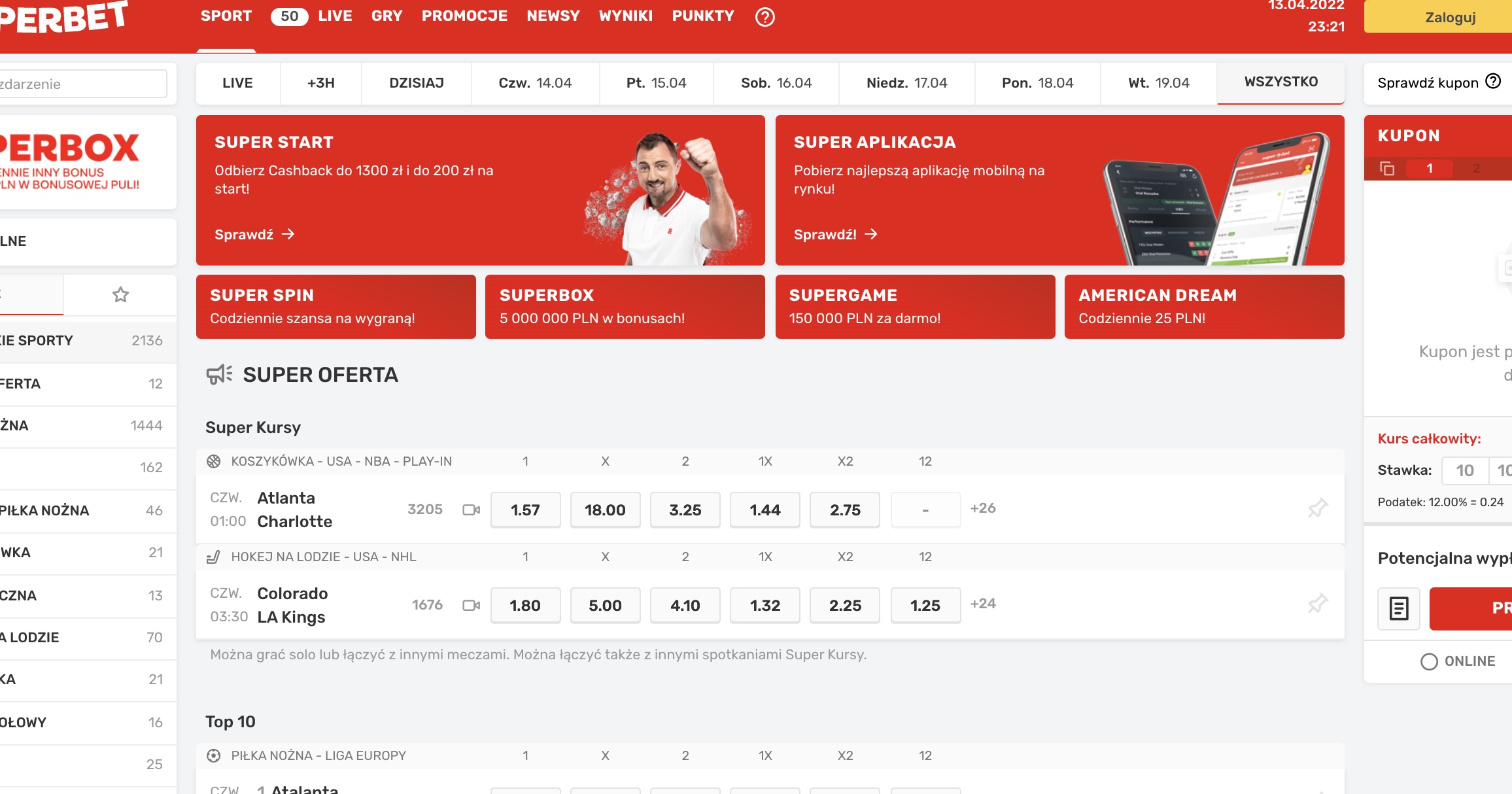Open sidebar category with count 1444

[x=88, y=426]
